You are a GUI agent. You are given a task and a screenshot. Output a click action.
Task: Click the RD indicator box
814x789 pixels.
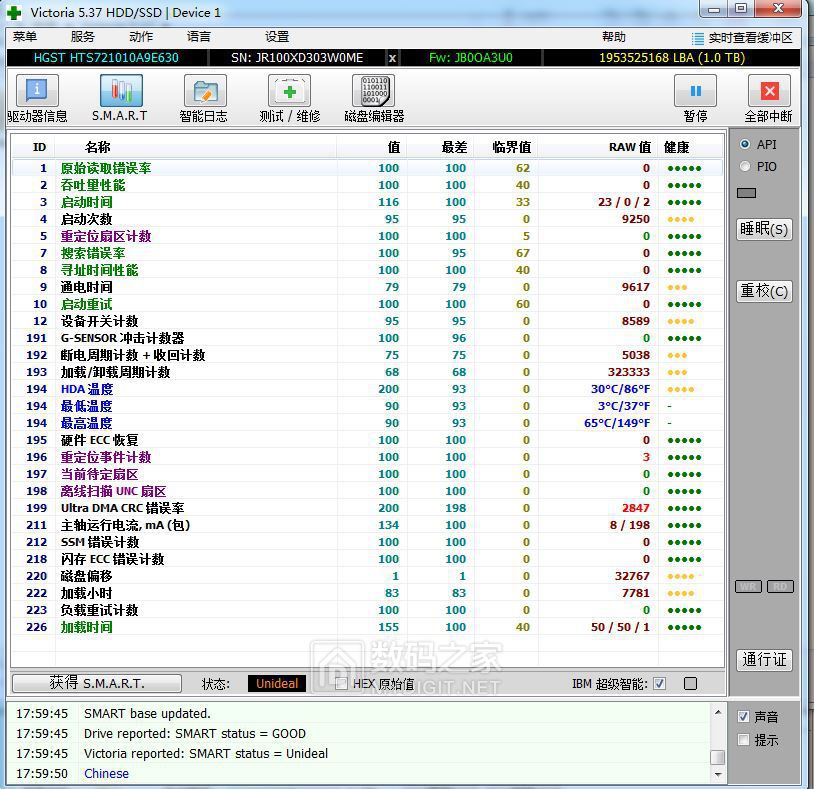coord(780,587)
